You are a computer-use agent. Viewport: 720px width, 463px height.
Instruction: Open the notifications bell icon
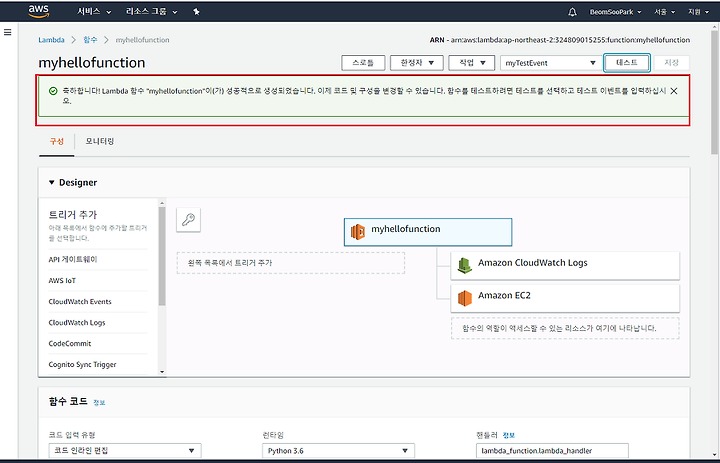pyautogui.click(x=572, y=12)
